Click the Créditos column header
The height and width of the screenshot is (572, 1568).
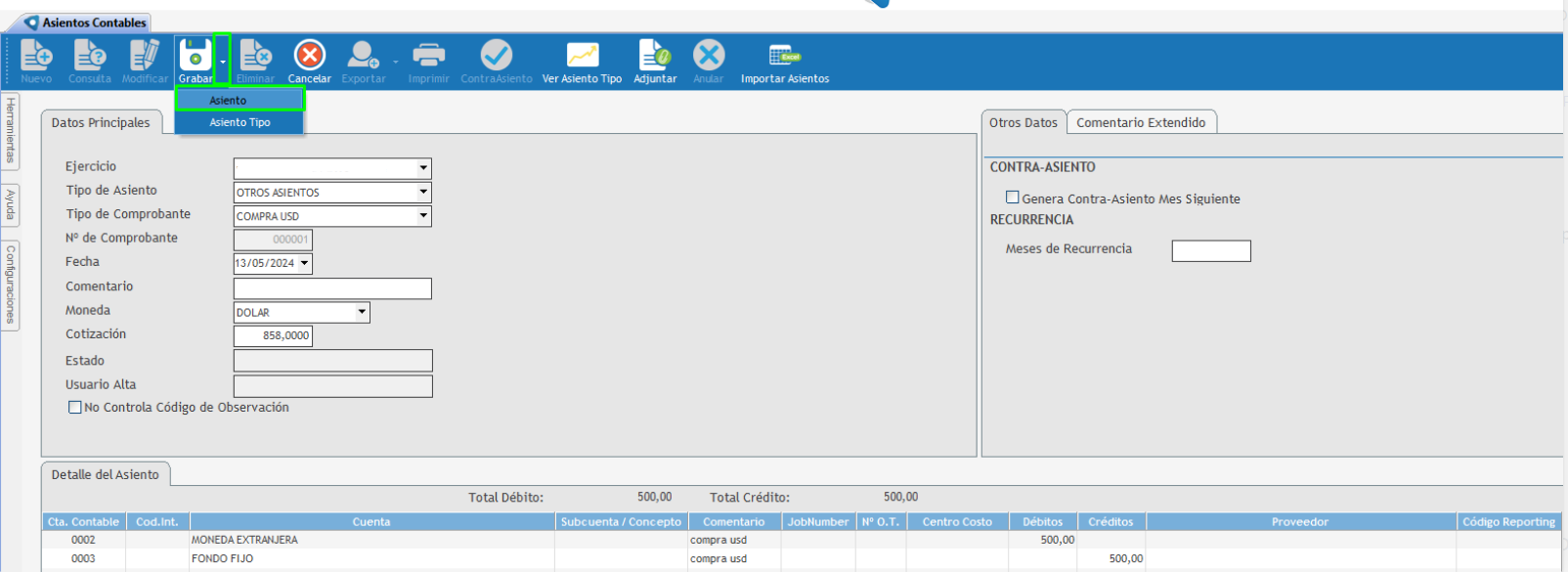(x=1111, y=521)
